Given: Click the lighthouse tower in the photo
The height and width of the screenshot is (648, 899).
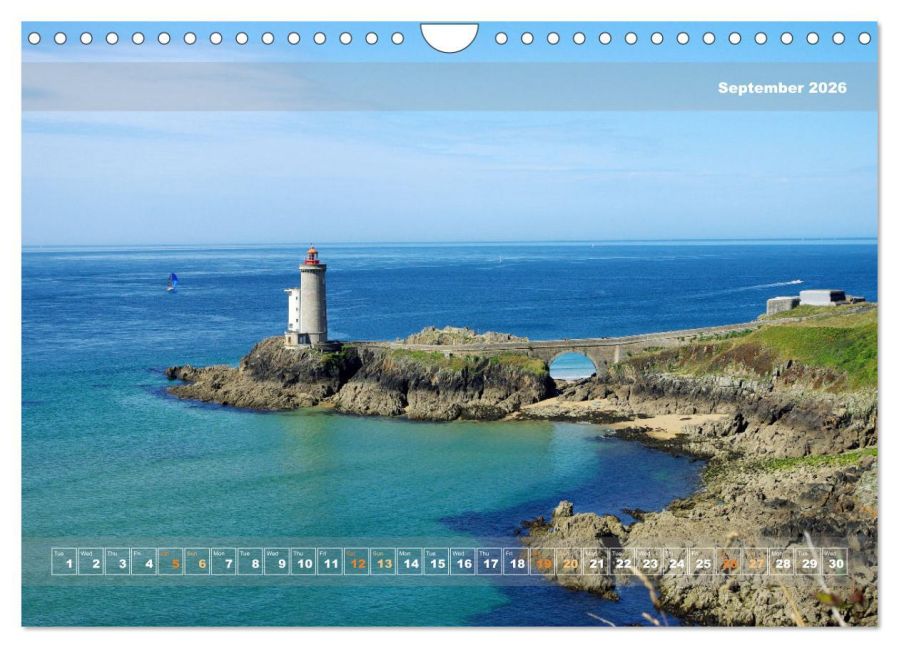Looking at the screenshot, I should (312, 298).
